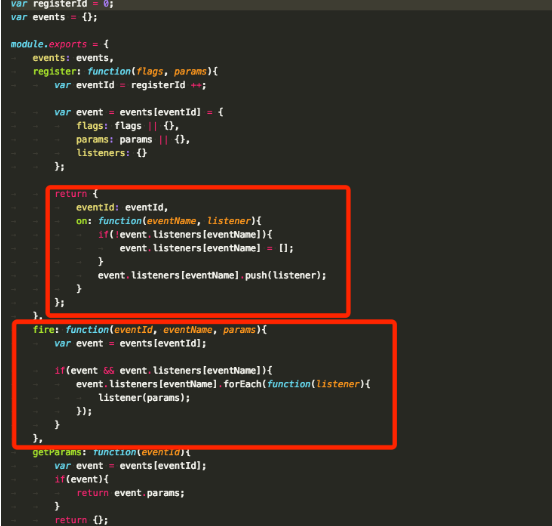Screen dimensions: 552x526
Task: Click the 'listeners: {}' line
Action: pos(112,153)
